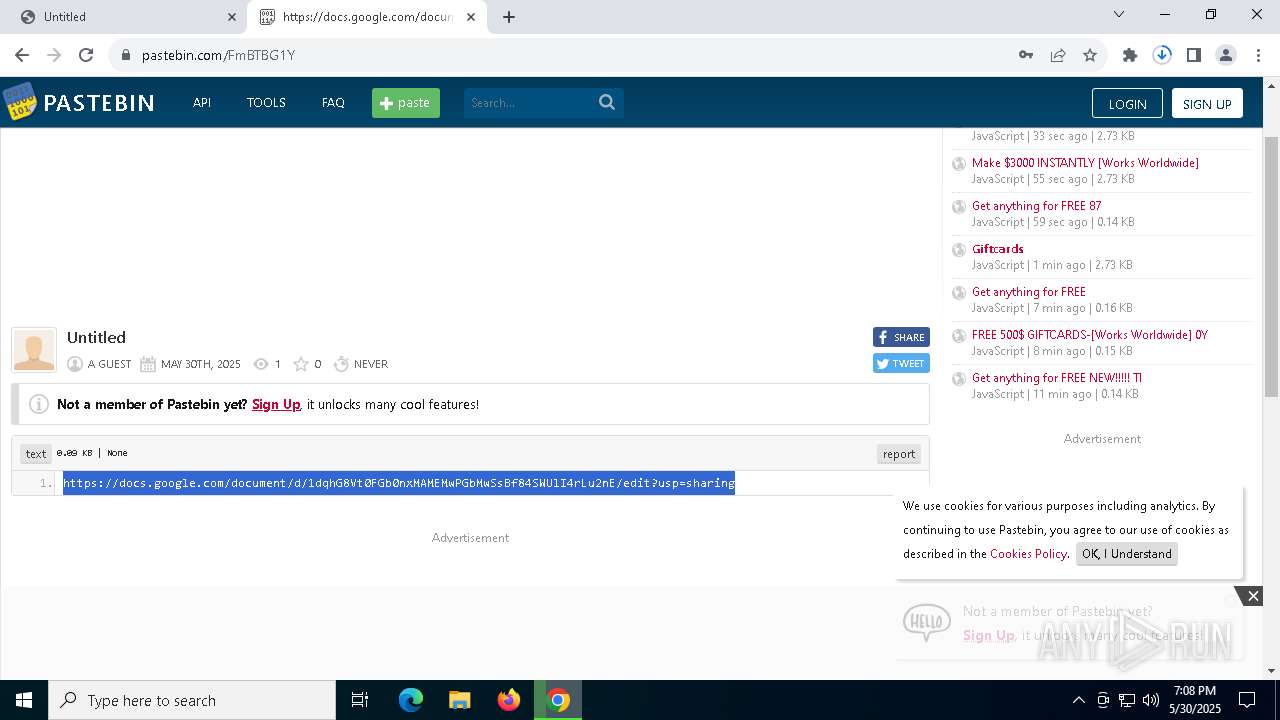This screenshot has height=720, width=1280.
Task: Close the docs.google.com browser tab
Action: point(471,17)
